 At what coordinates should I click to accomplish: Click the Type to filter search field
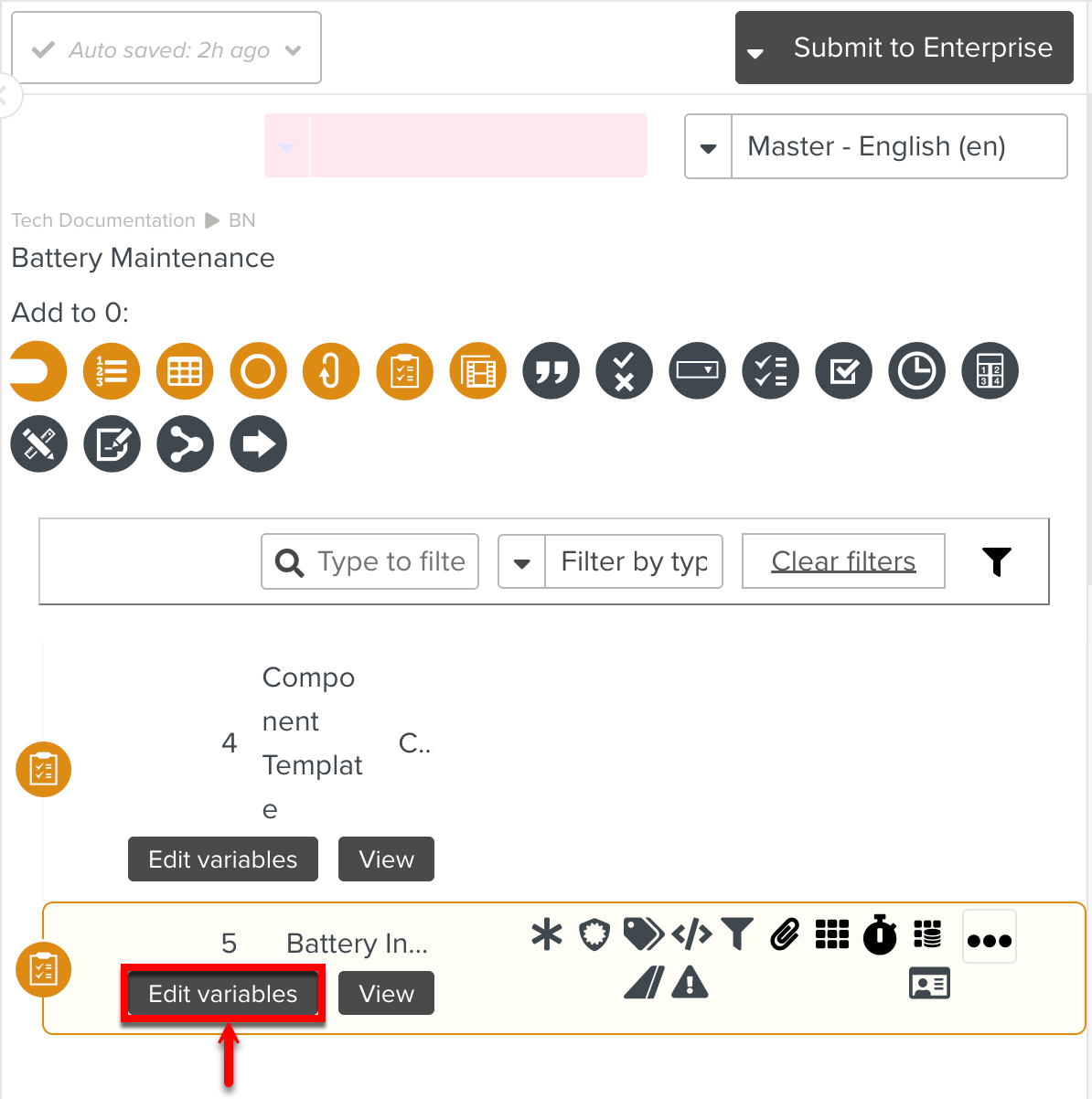click(391, 561)
